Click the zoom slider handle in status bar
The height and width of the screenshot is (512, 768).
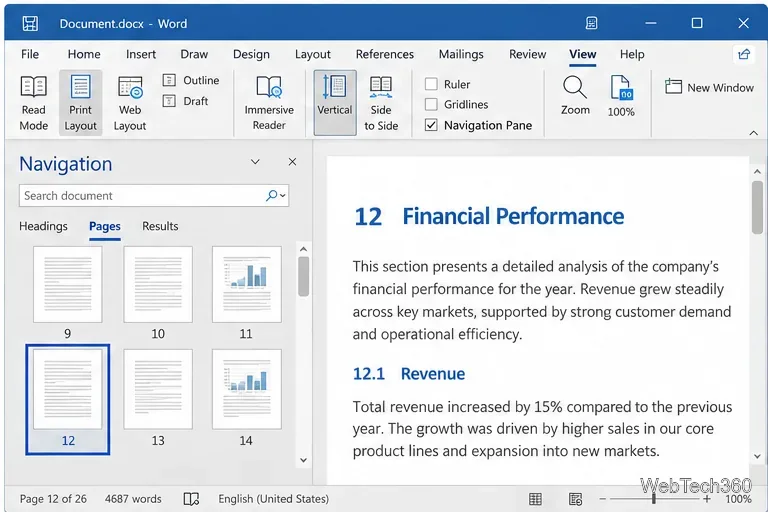coord(653,499)
